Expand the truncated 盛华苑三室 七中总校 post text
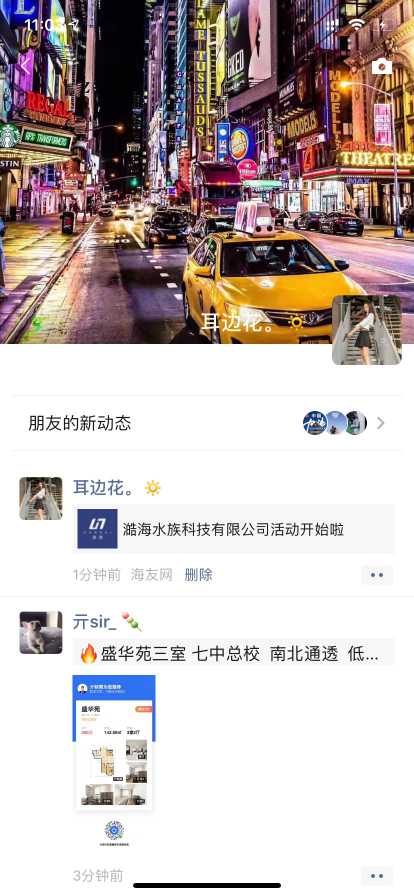The image size is (414, 896). (x=233, y=653)
